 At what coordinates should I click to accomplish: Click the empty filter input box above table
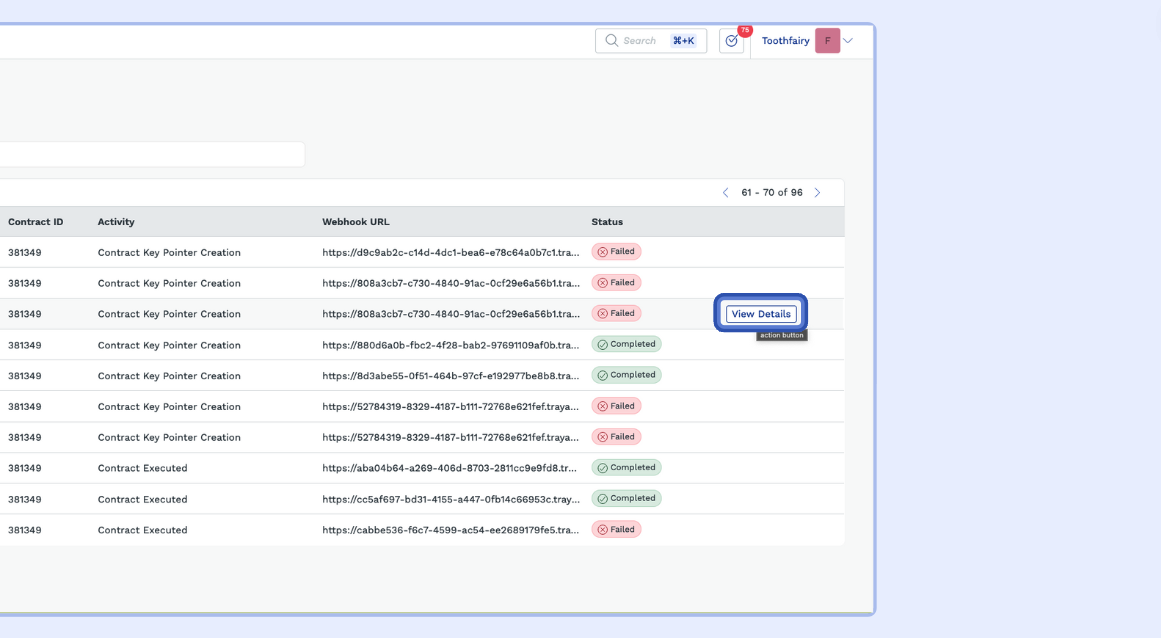point(150,154)
